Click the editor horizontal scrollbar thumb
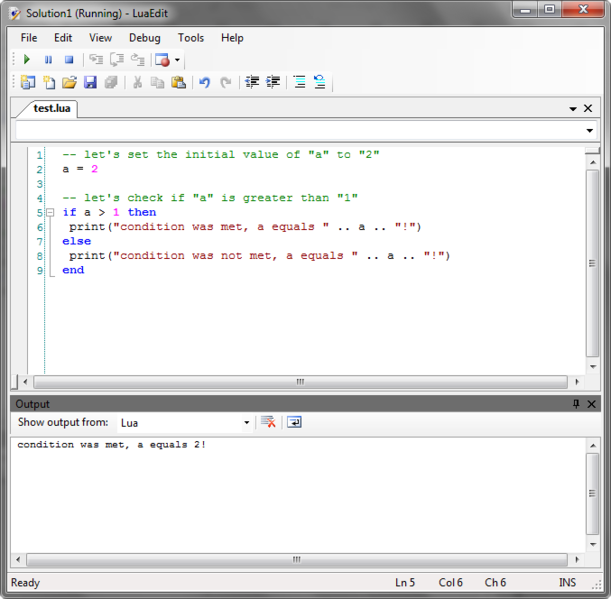This screenshot has width=611, height=599. point(300,382)
